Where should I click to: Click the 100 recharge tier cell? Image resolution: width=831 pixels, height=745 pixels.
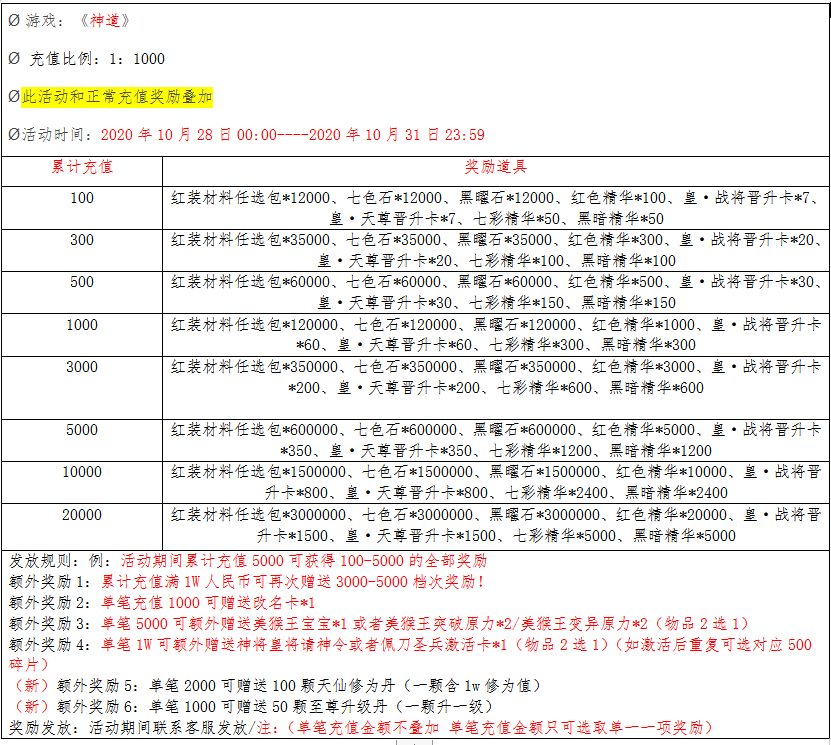82,208
